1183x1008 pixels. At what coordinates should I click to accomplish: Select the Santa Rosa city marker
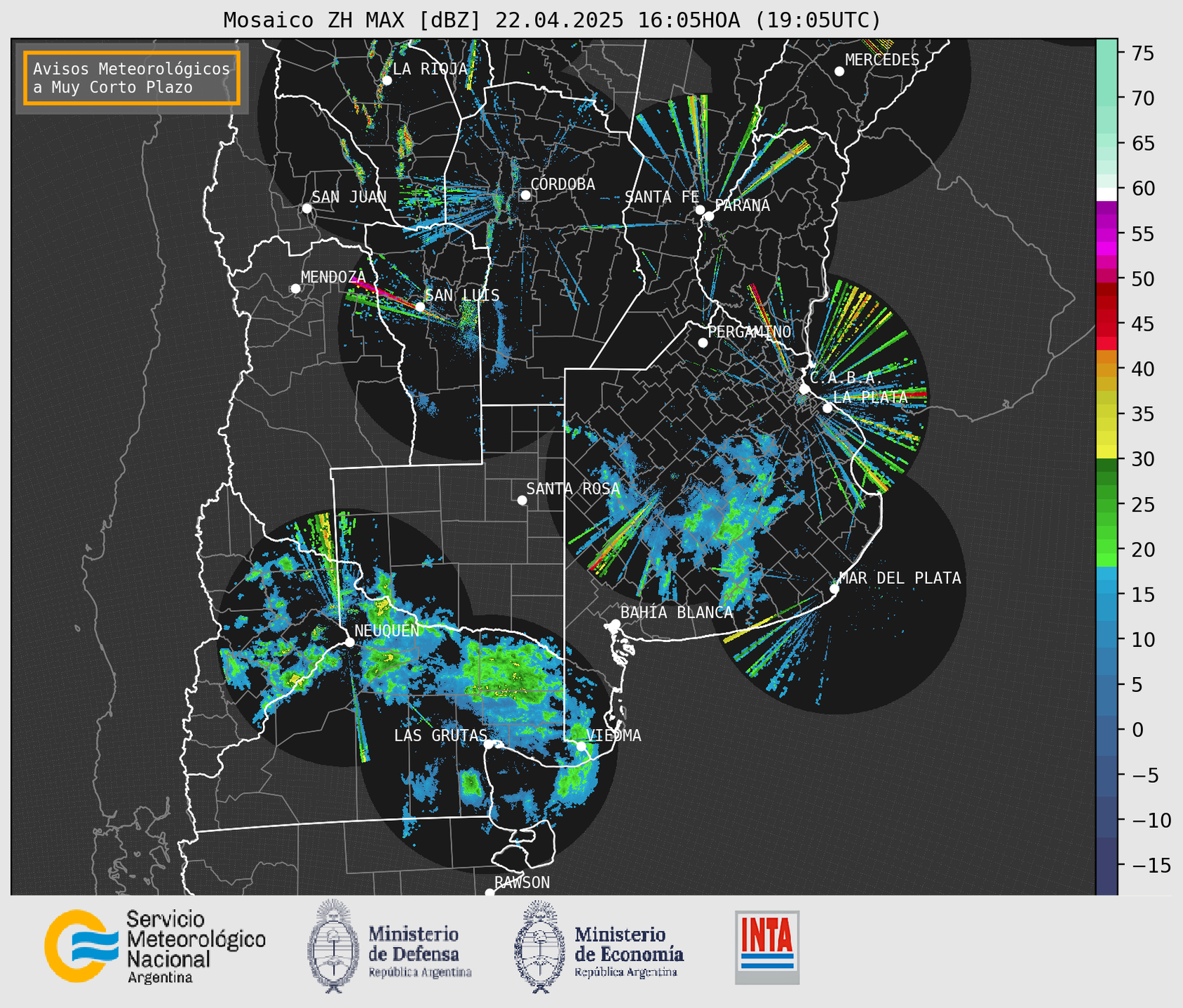pyautogui.click(x=522, y=500)
